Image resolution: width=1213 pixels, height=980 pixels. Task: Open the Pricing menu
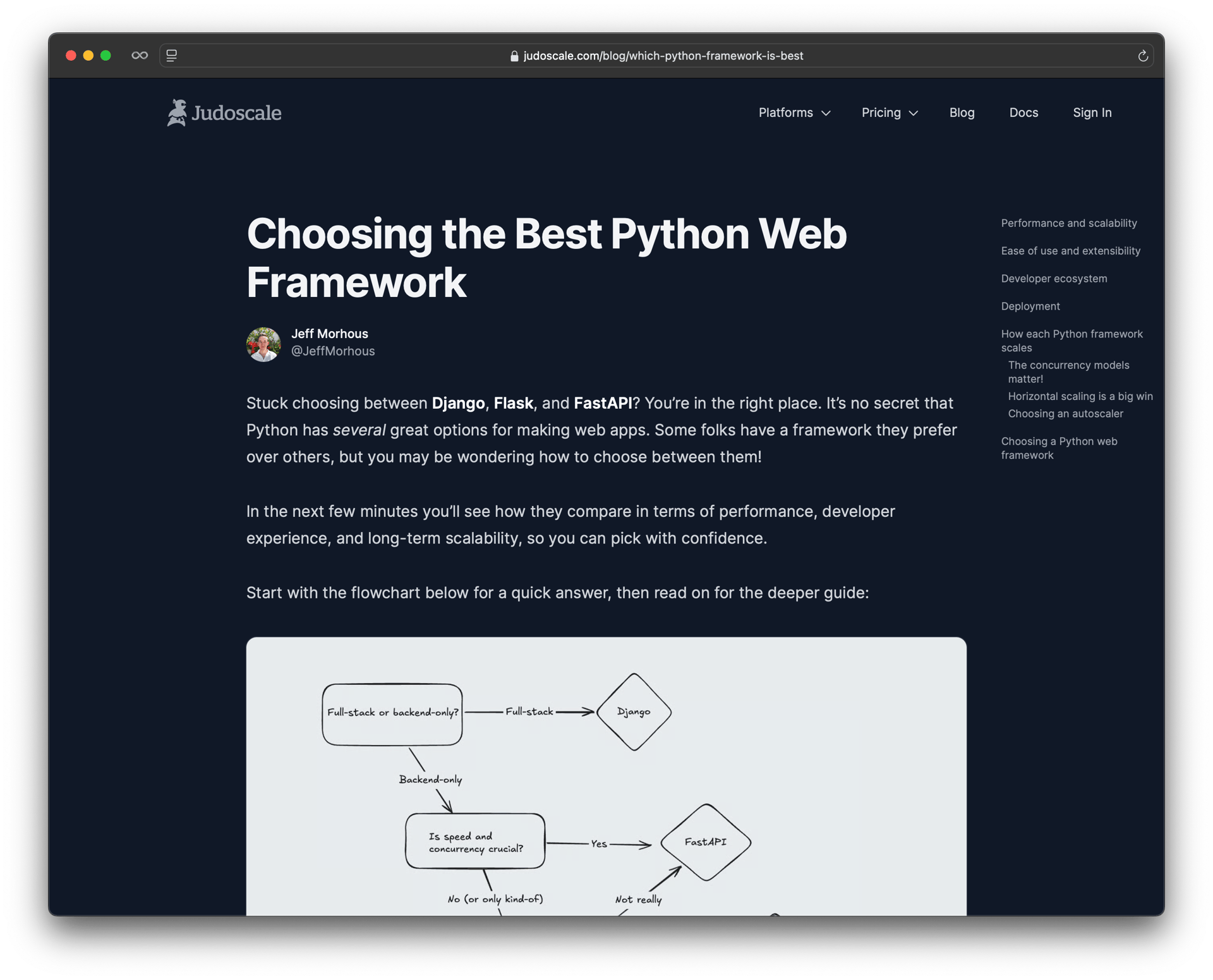tap(890, 112)
